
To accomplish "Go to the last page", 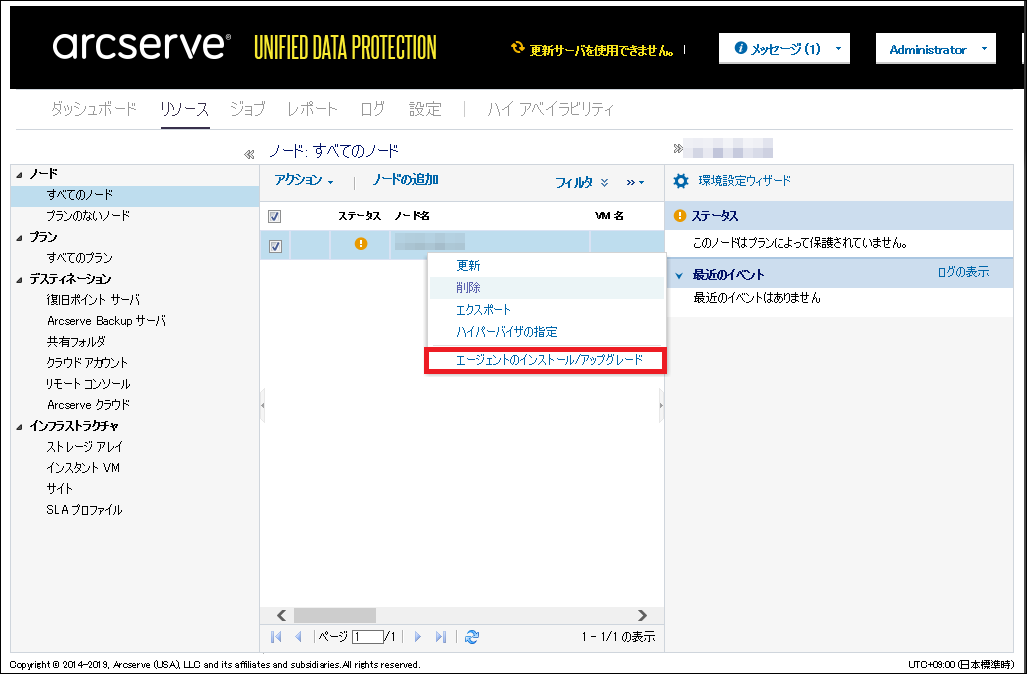I will (441, 636).
